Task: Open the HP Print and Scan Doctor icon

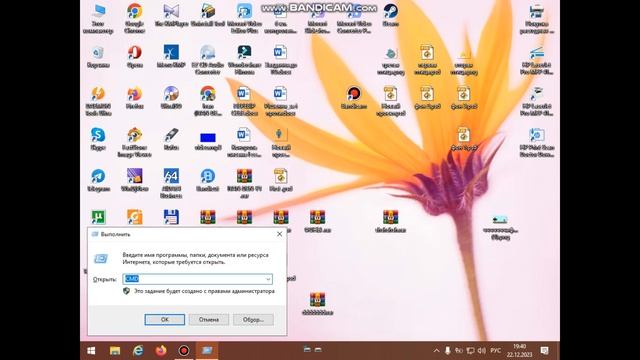Action: (537, 136)
